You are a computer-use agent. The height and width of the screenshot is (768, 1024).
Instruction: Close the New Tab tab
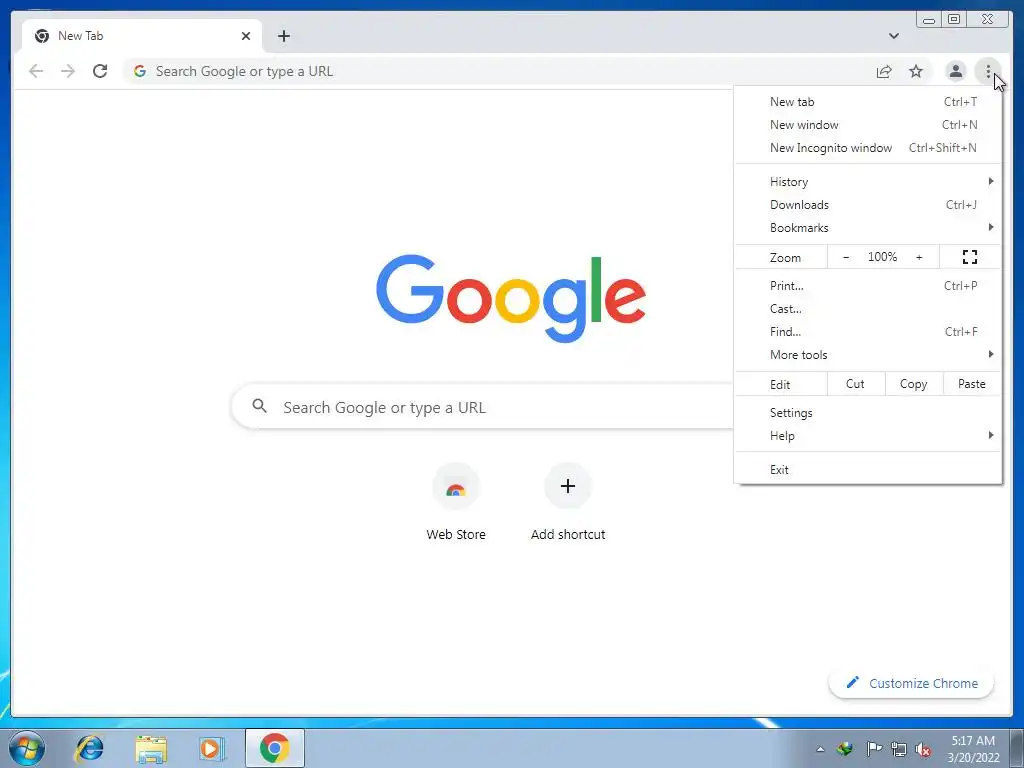point(246,36)
